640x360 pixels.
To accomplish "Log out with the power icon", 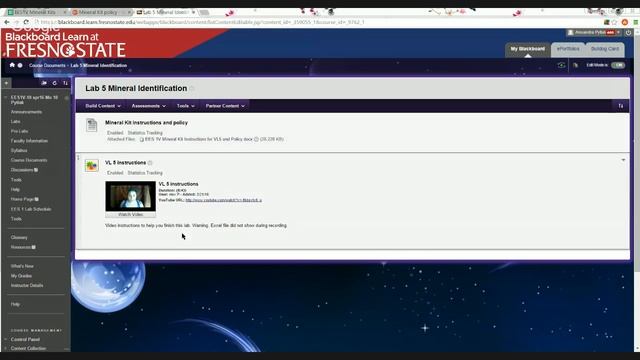I will click(629, 32).
